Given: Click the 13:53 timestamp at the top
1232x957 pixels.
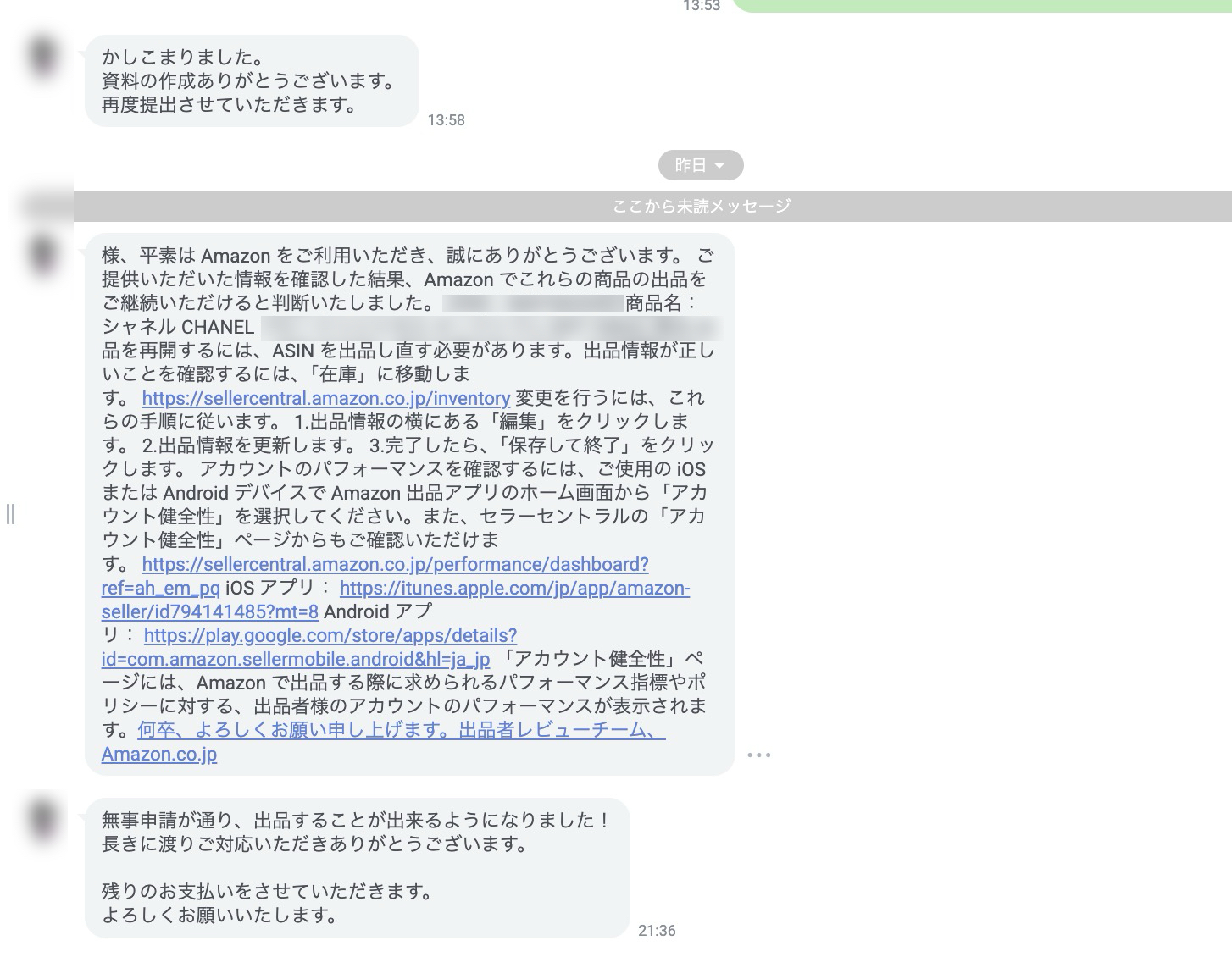Looking at the screenshot, I should tap(702, 6).
